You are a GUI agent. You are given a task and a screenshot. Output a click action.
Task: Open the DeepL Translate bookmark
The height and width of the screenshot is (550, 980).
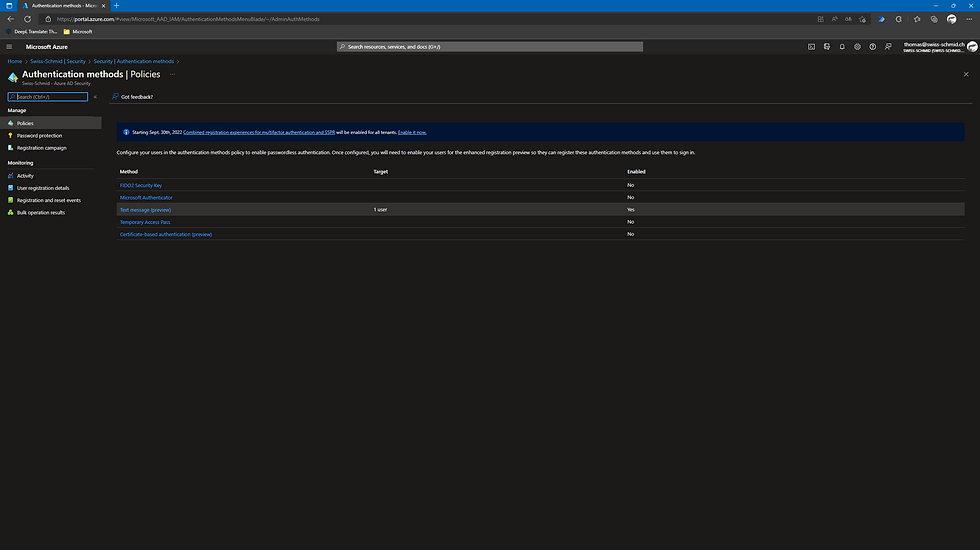point(32,32)
